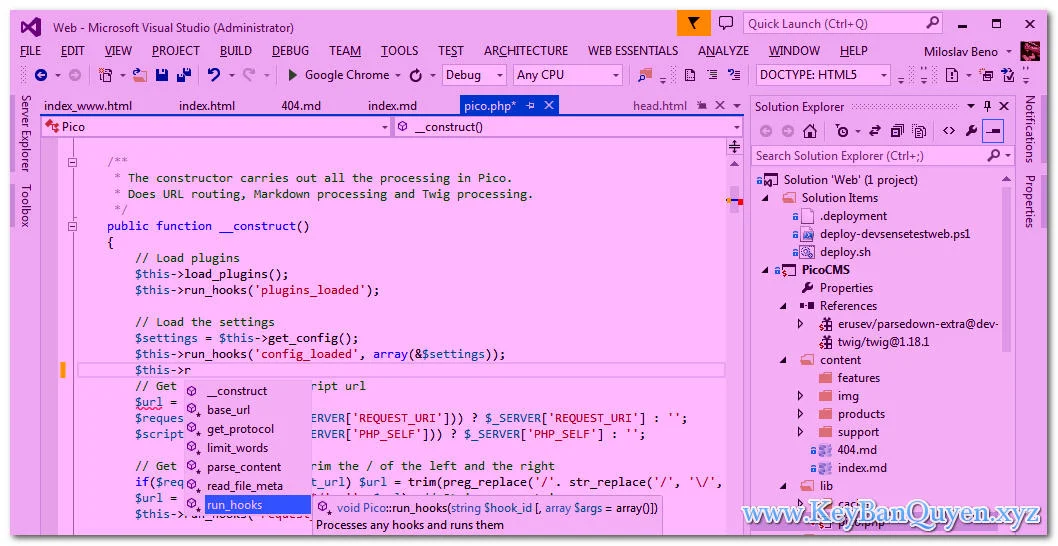Switch to the index_www.html tab
The image size is (1058, 546).
88,106
